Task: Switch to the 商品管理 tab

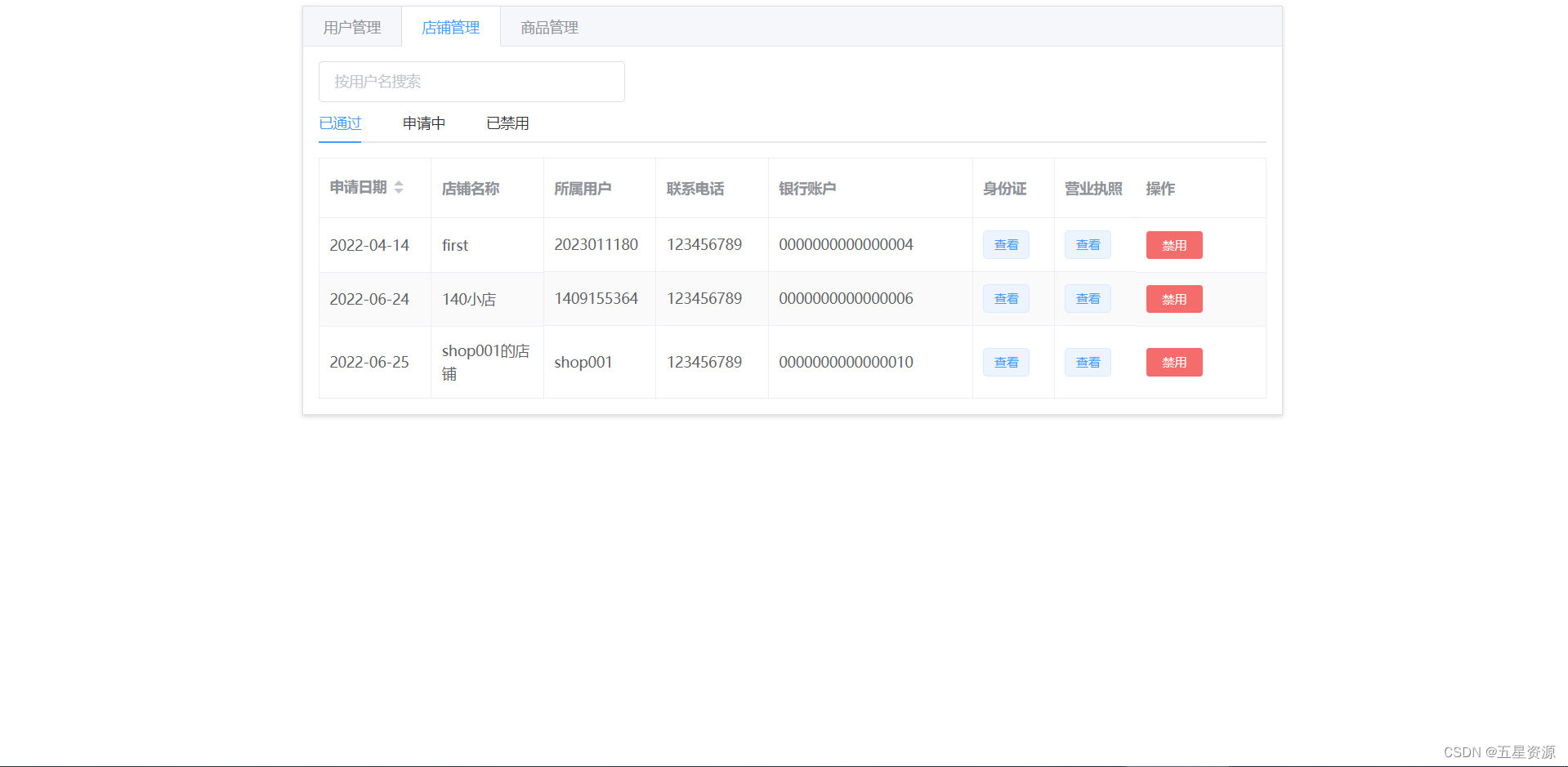Action: point(550,27)
